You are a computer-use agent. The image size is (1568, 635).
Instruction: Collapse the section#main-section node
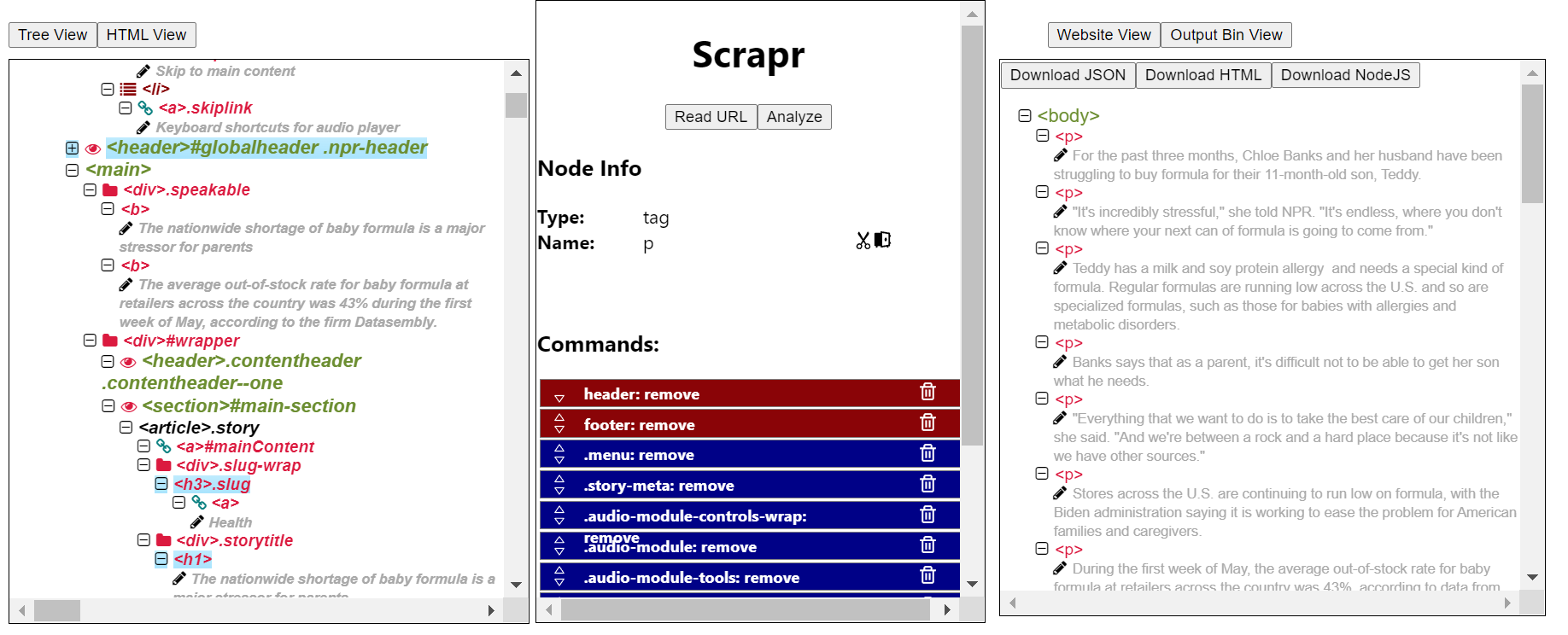(108, 406)
